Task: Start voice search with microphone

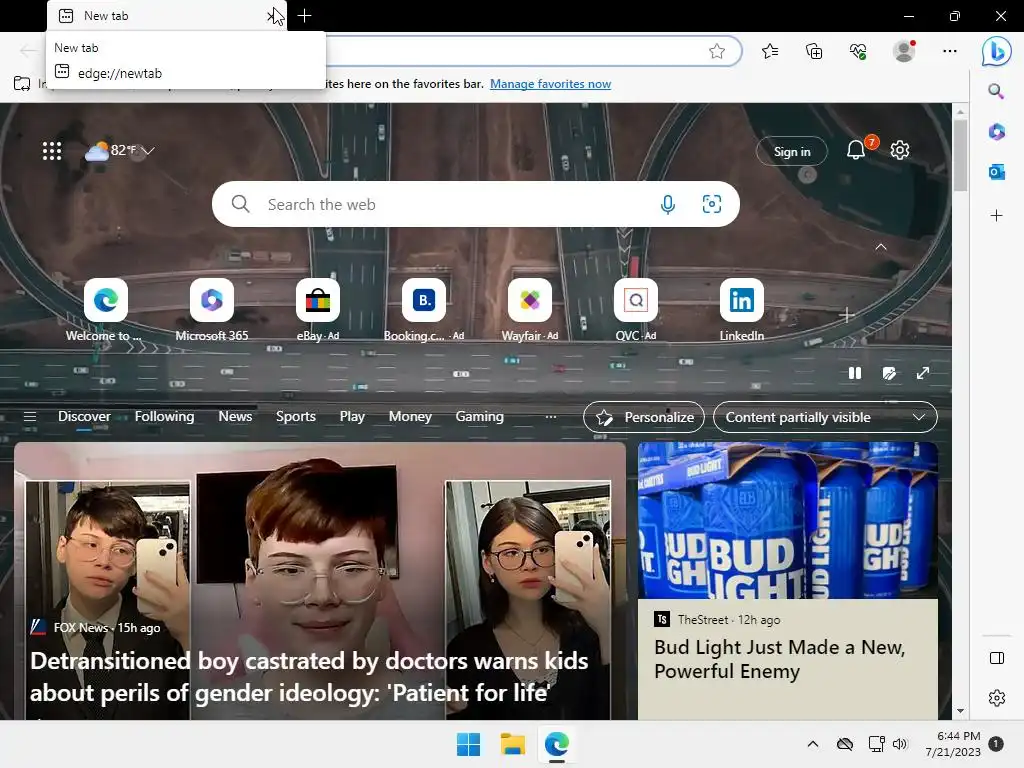Action: (x=667, y=204)
